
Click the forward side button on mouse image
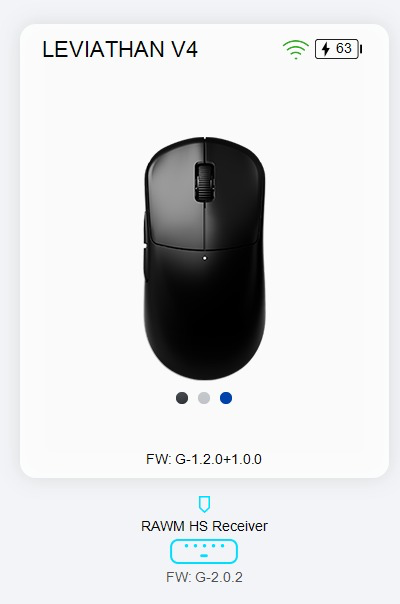(146, 227)
